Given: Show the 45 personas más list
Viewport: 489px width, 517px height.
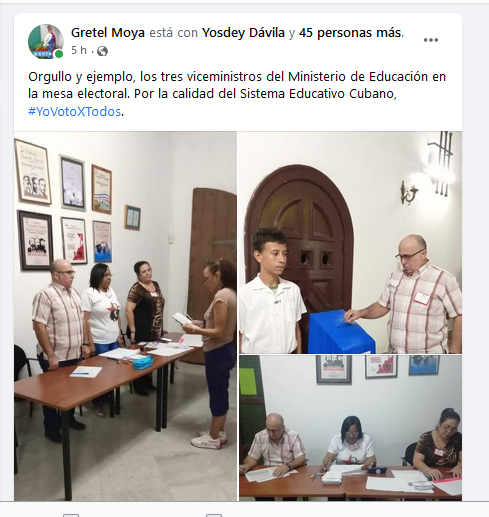Looking at the screenshot, I should (x=350, y=33).
